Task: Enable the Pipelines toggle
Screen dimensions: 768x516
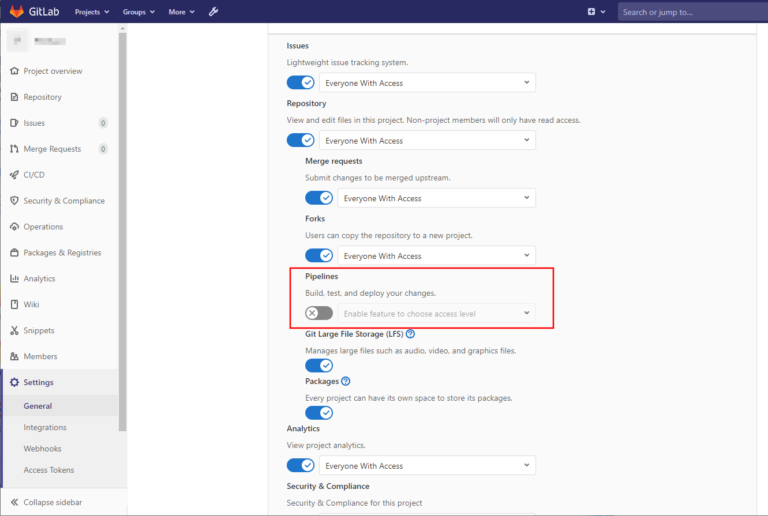Action: pos(319,313)
